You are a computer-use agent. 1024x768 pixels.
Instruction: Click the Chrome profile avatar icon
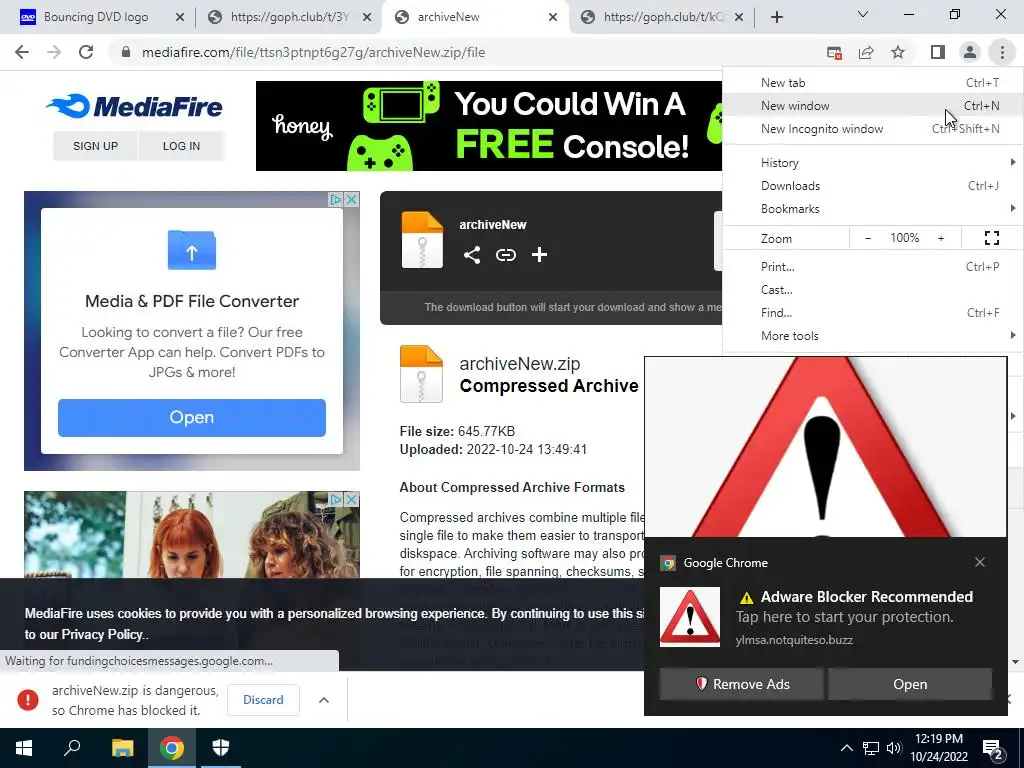970,52
